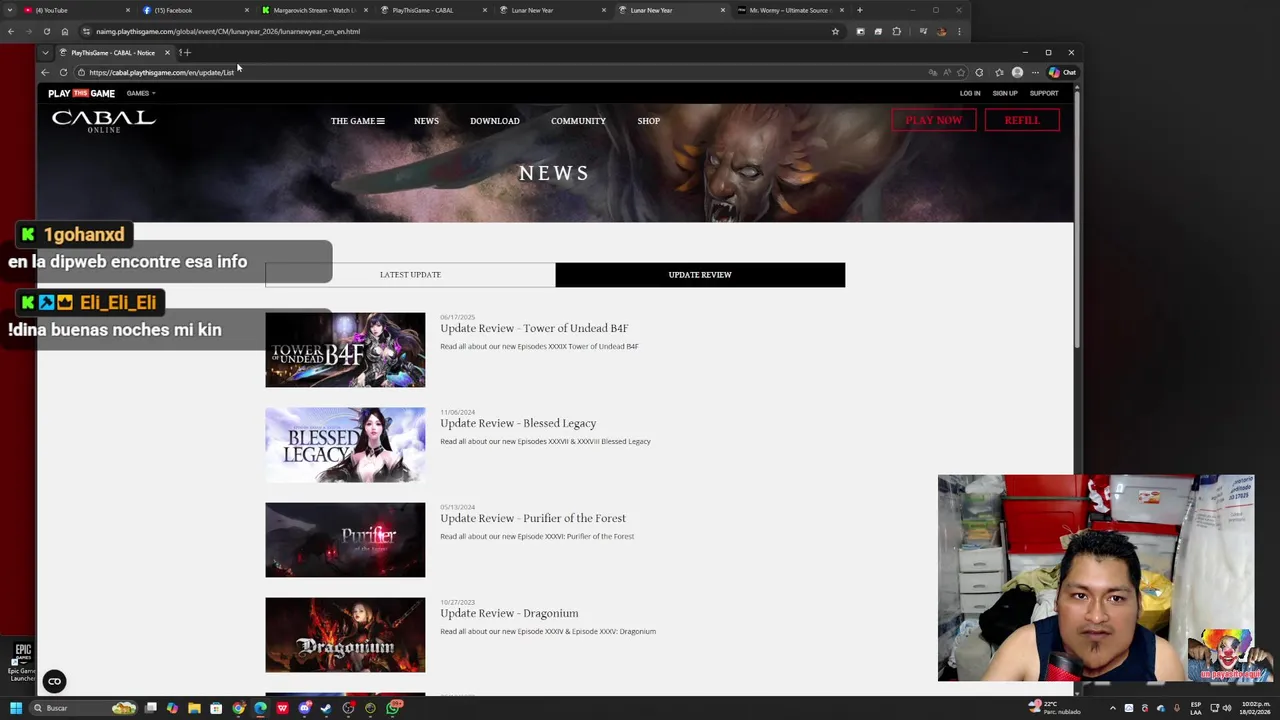Viewport: 1280px width, 720px height.
Task: Click the SIGN UP link
Action: coord(1005,93)
